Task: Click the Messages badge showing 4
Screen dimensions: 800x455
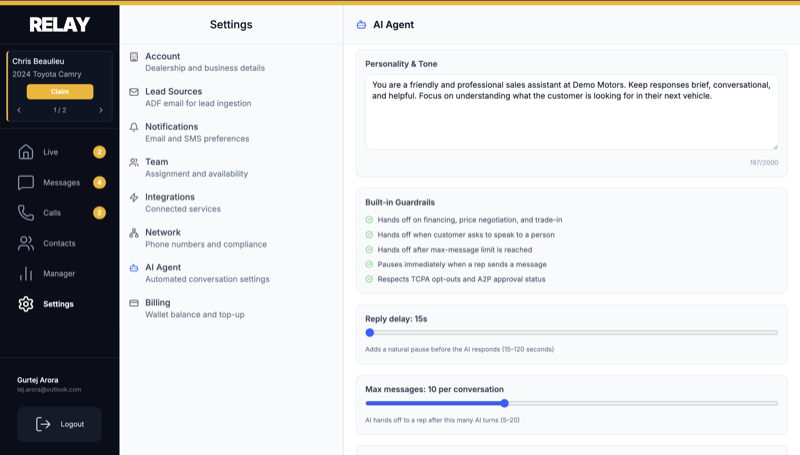Action: pyautogui.click(x=99, y=183)
